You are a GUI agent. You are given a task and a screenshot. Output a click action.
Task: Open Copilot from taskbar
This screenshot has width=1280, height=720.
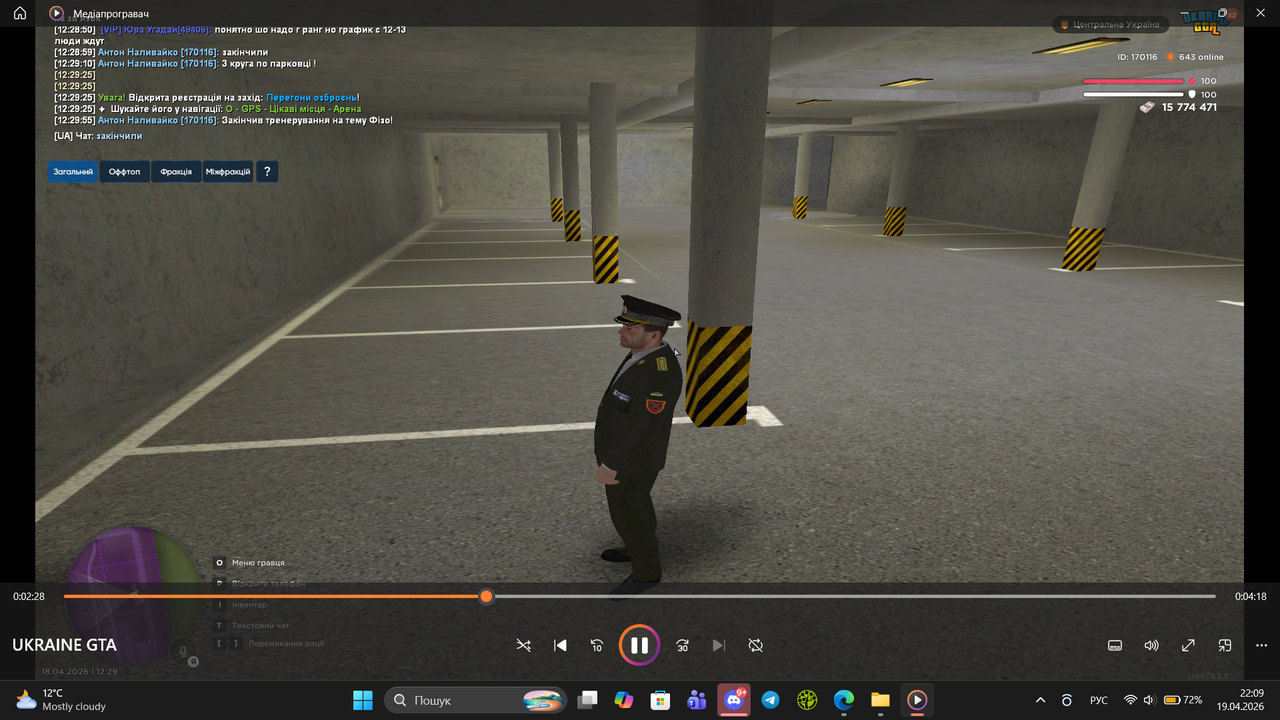[x=624, y=700]
